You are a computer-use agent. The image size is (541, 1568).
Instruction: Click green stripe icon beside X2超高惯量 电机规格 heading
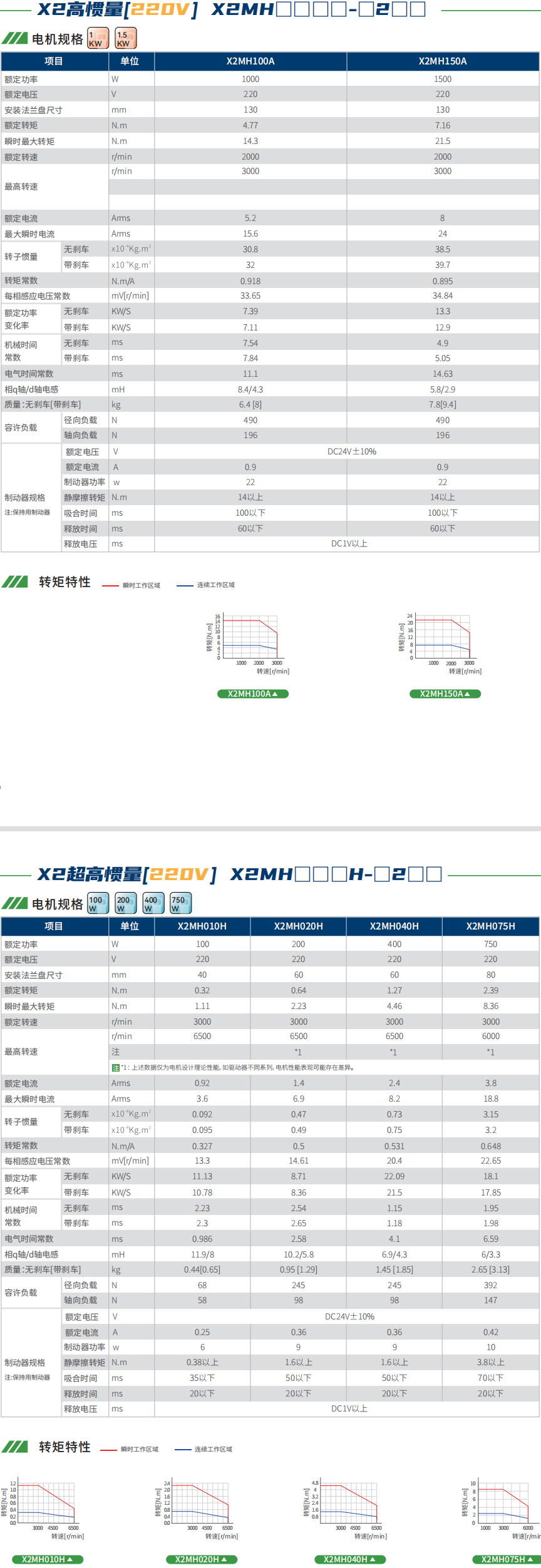click(14, 903)
